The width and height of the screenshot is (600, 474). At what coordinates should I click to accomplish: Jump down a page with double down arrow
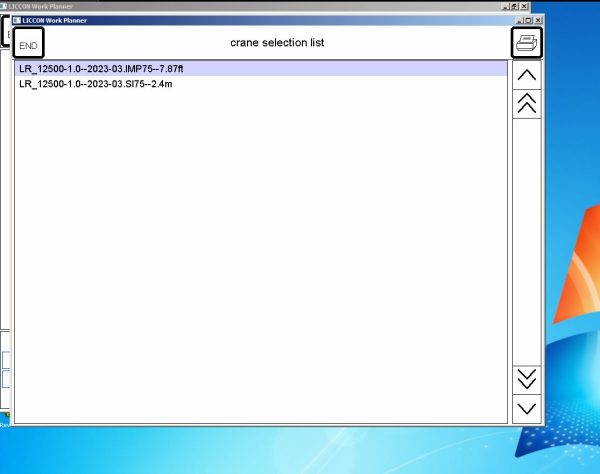click(x=527, y=380)
